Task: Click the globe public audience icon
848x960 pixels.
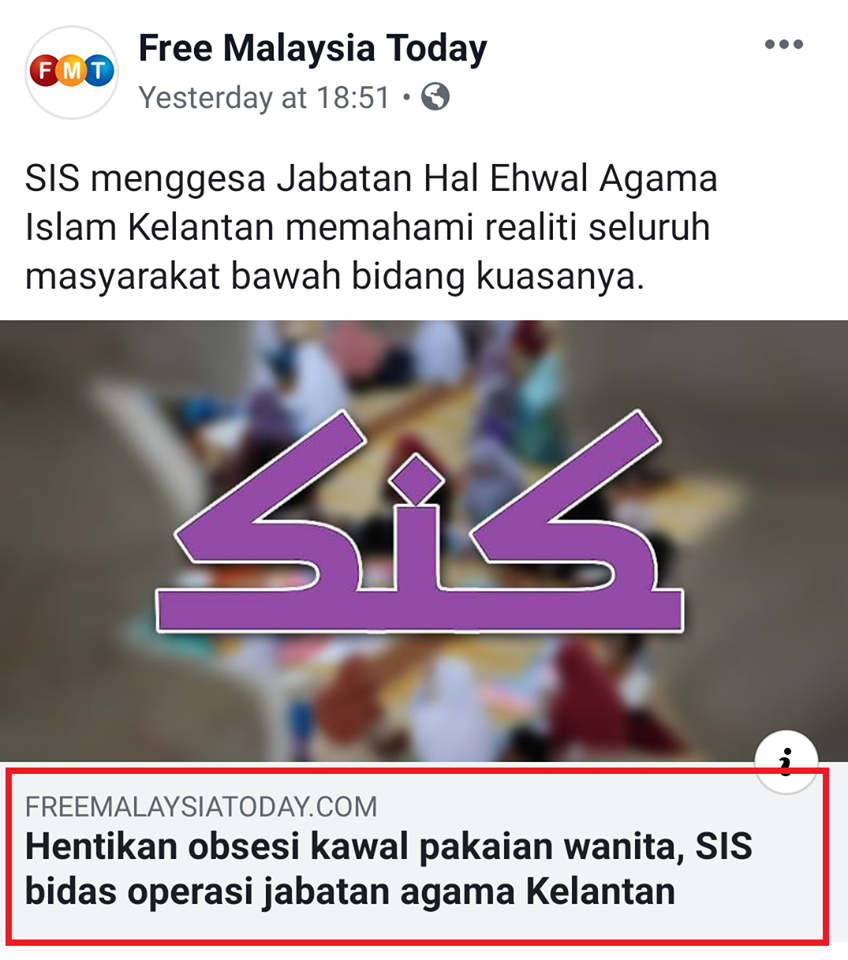Action: pos(435,97)
